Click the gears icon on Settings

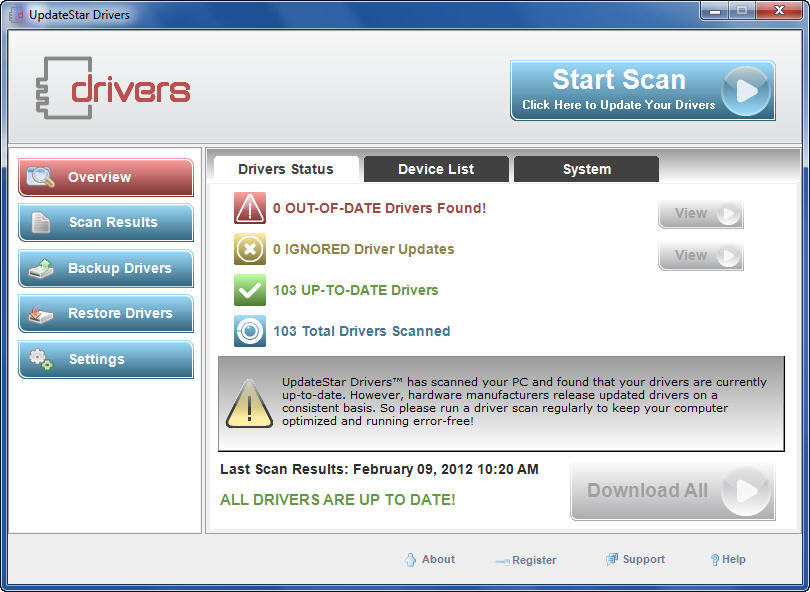(41, 359)
